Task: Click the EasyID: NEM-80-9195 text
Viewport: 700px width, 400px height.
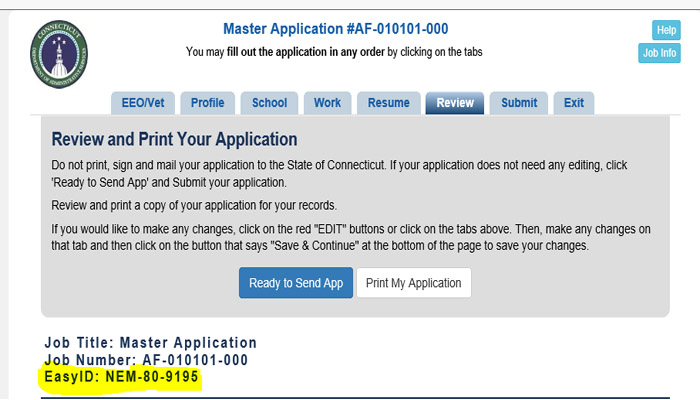Action: [121, 377]
